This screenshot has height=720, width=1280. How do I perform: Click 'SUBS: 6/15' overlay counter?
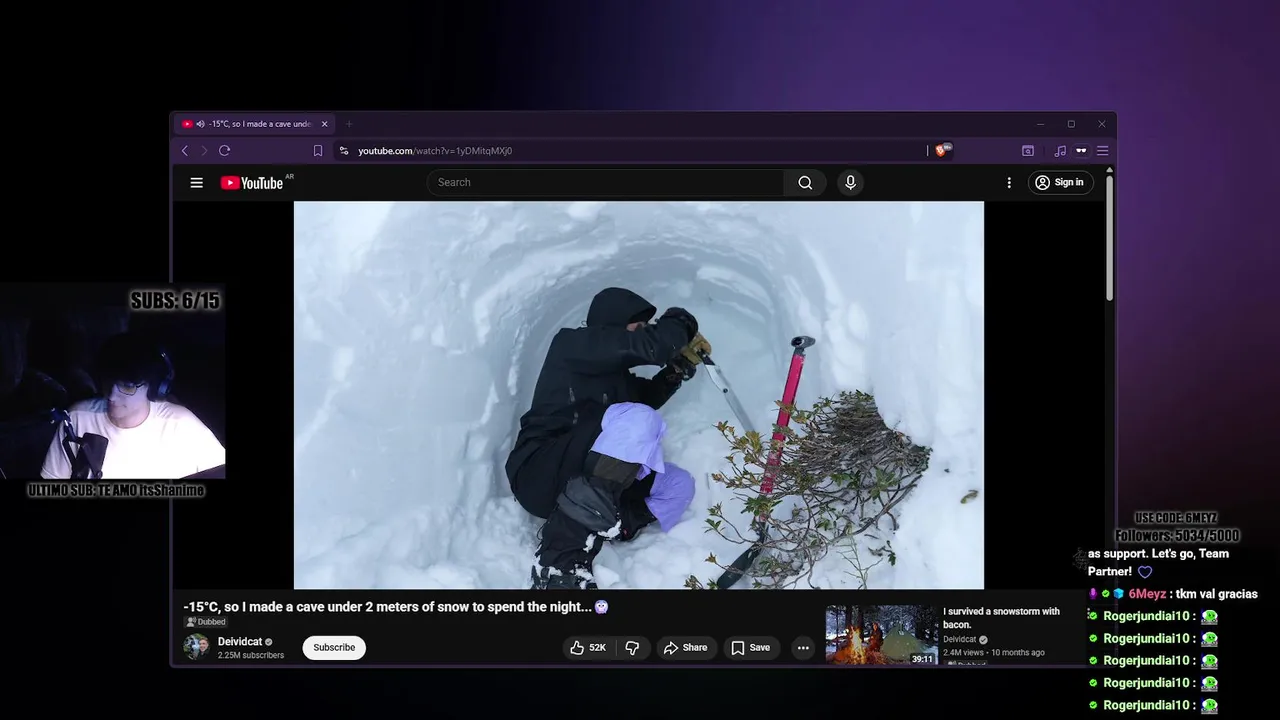[175, 300]
